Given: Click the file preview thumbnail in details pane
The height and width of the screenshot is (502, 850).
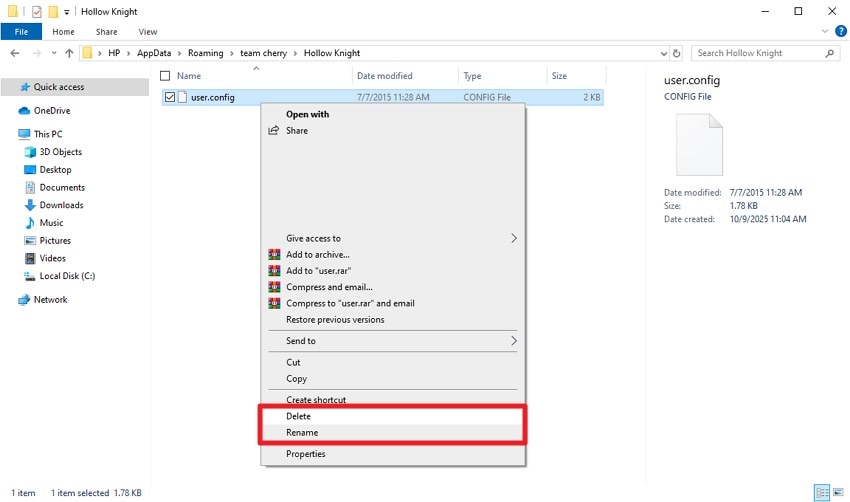Looking at the screenshot, I should [699, 145].
